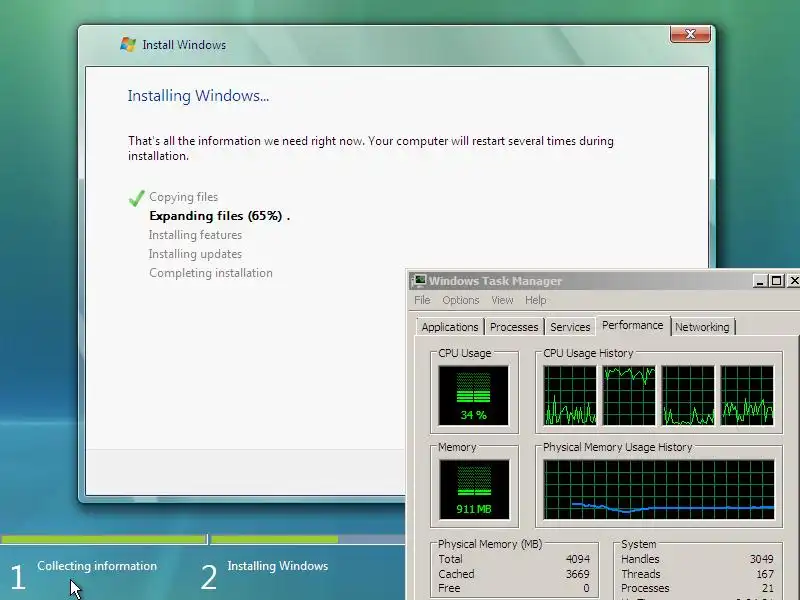Click the Installing Windows progress bar
800x600 pixels.
[308, 539]
